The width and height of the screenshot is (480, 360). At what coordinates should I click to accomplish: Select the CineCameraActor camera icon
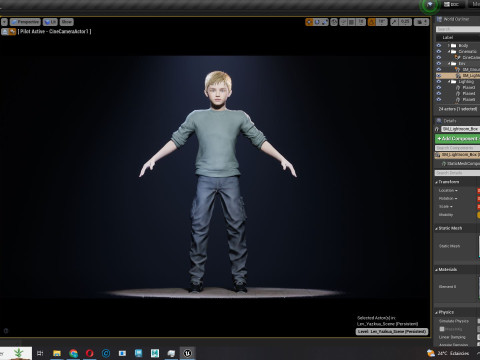458,58
